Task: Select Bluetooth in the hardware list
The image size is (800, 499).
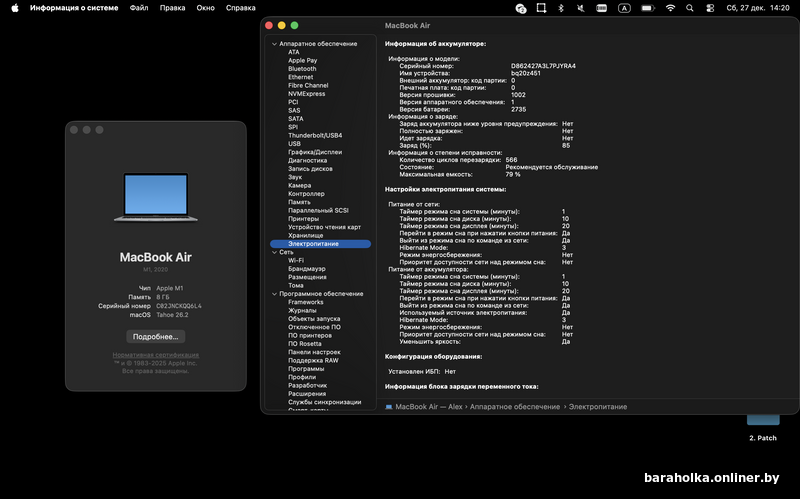Action: [302, 69]
